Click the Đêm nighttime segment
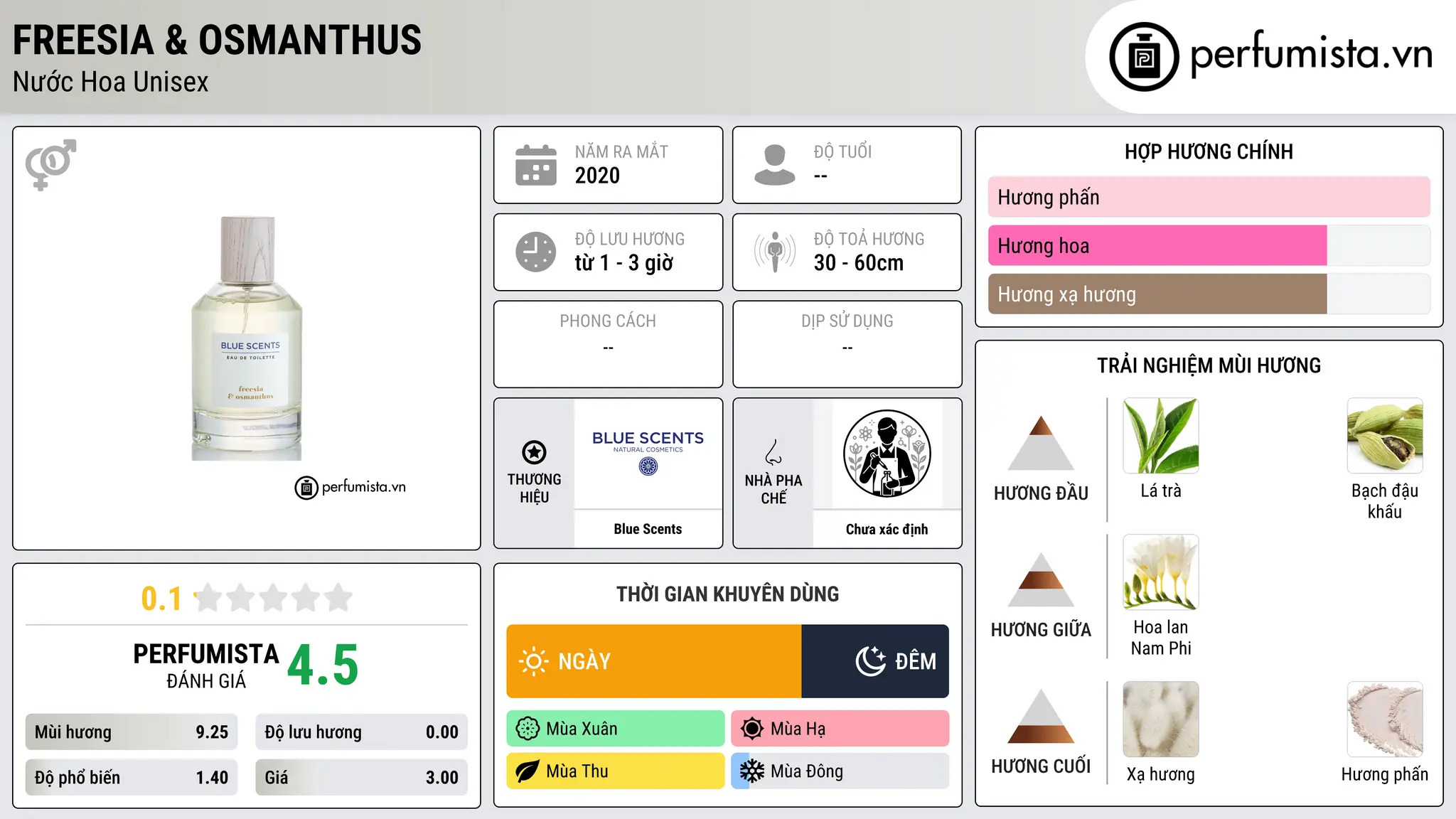1456x819 pixels. [x=875, y=661]
